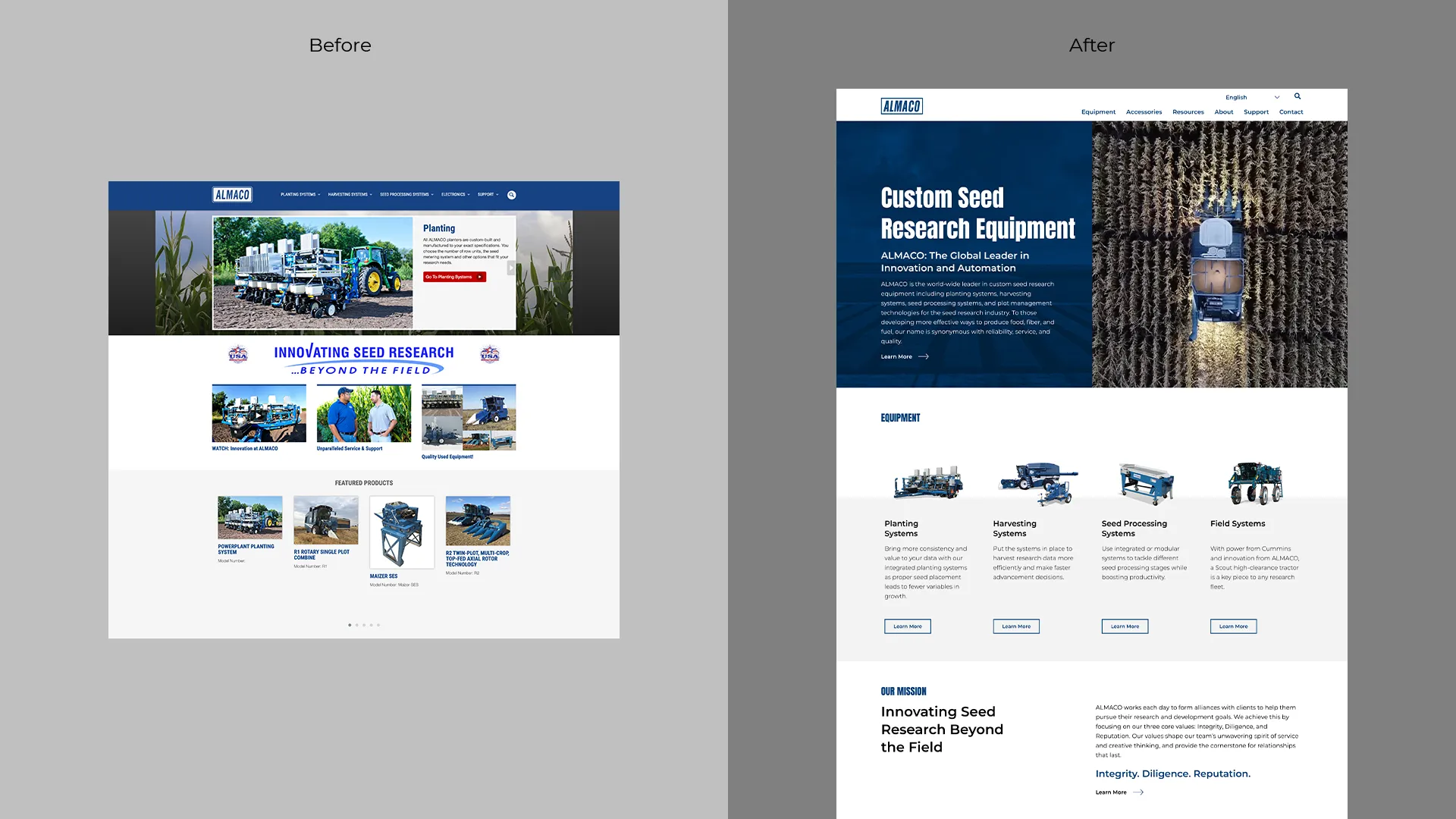Click the R2 TWIN-PLOT, MULTI-CROP title text

click(477, 558)
